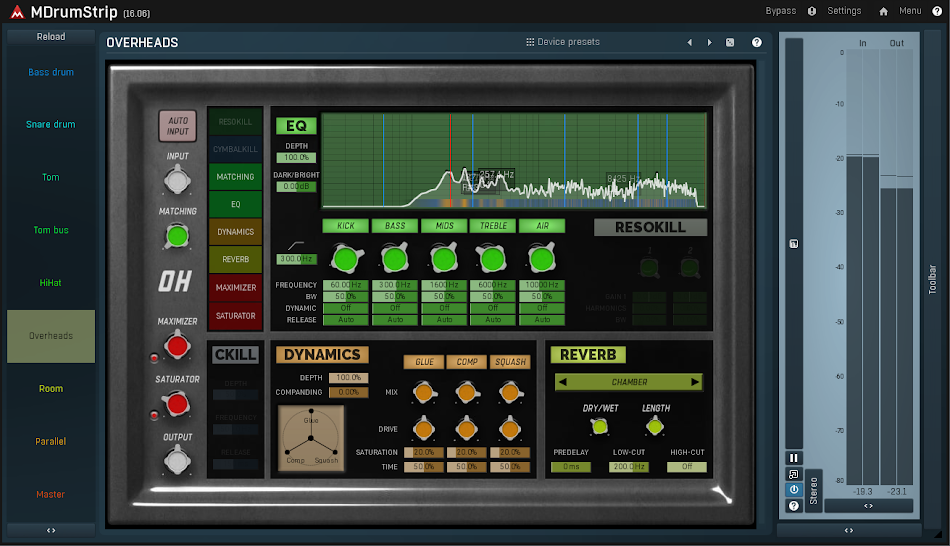Select the HiHat instrument

51,283
